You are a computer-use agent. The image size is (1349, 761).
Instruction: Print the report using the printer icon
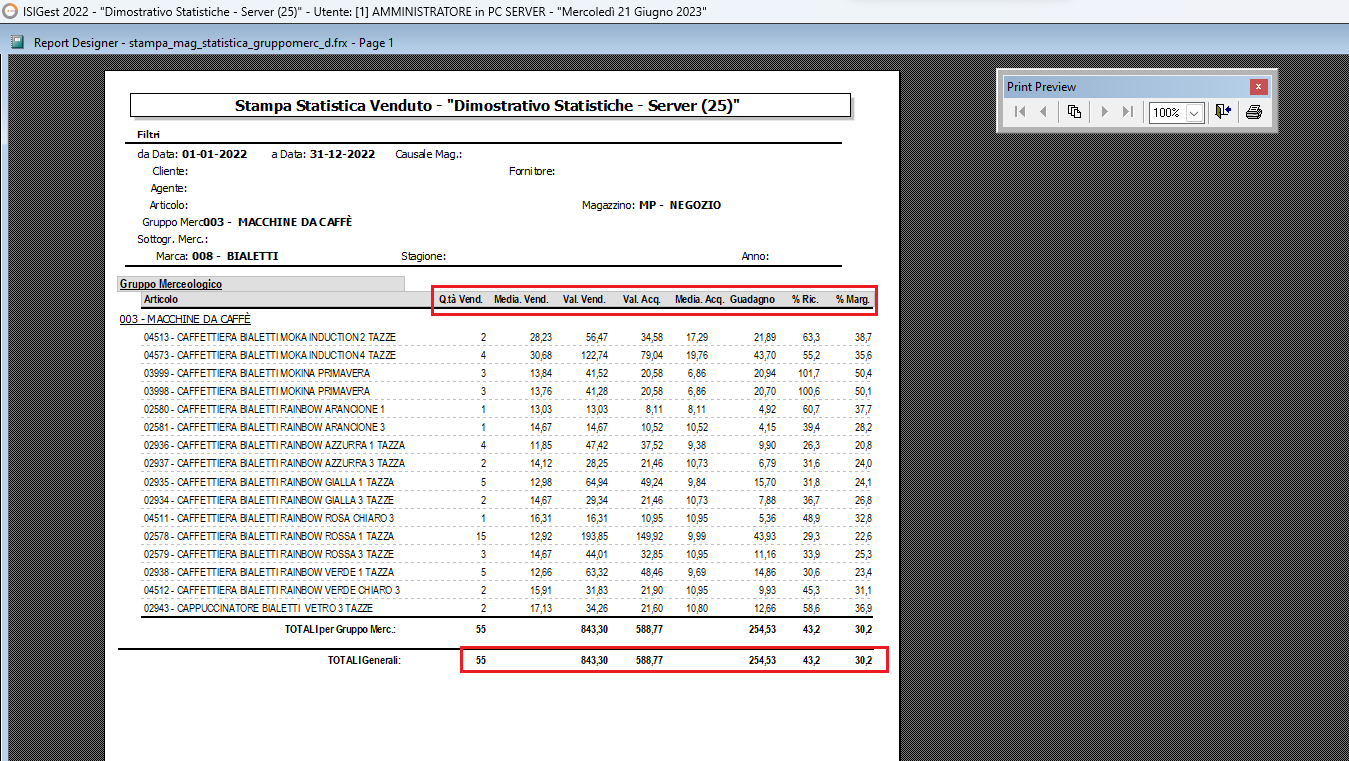pyautogui.click(x=1254, y=112)
